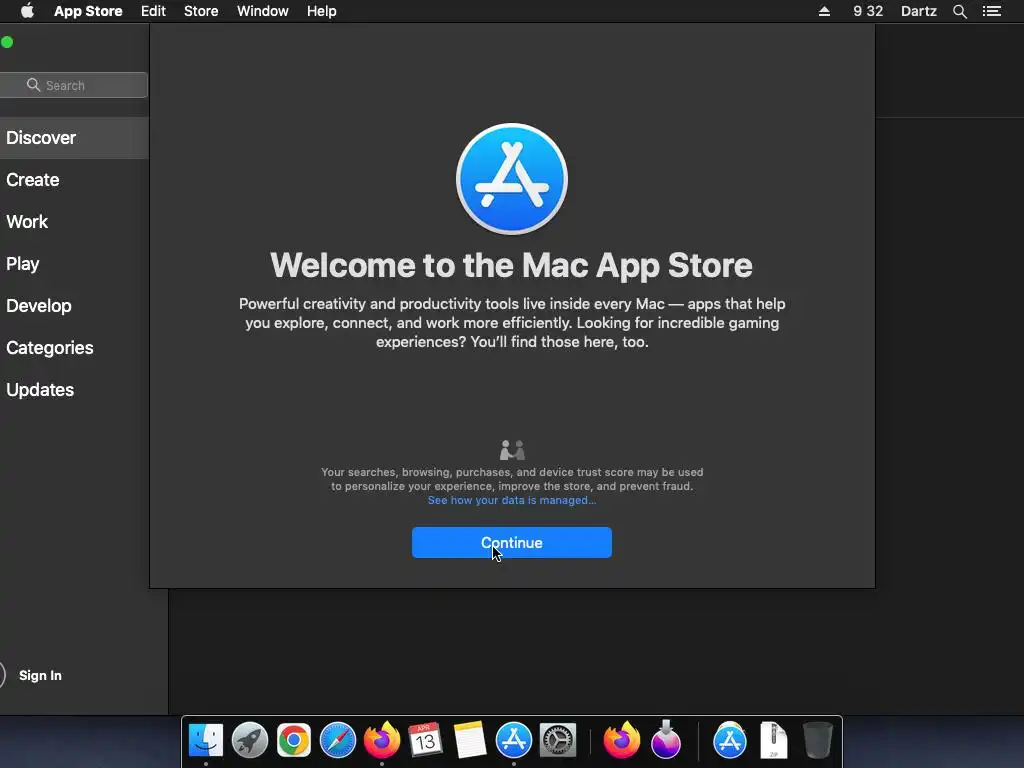The image size is (1024, 768).
Task: Launch Safari from the Dock
Action: tap(338, 740)
